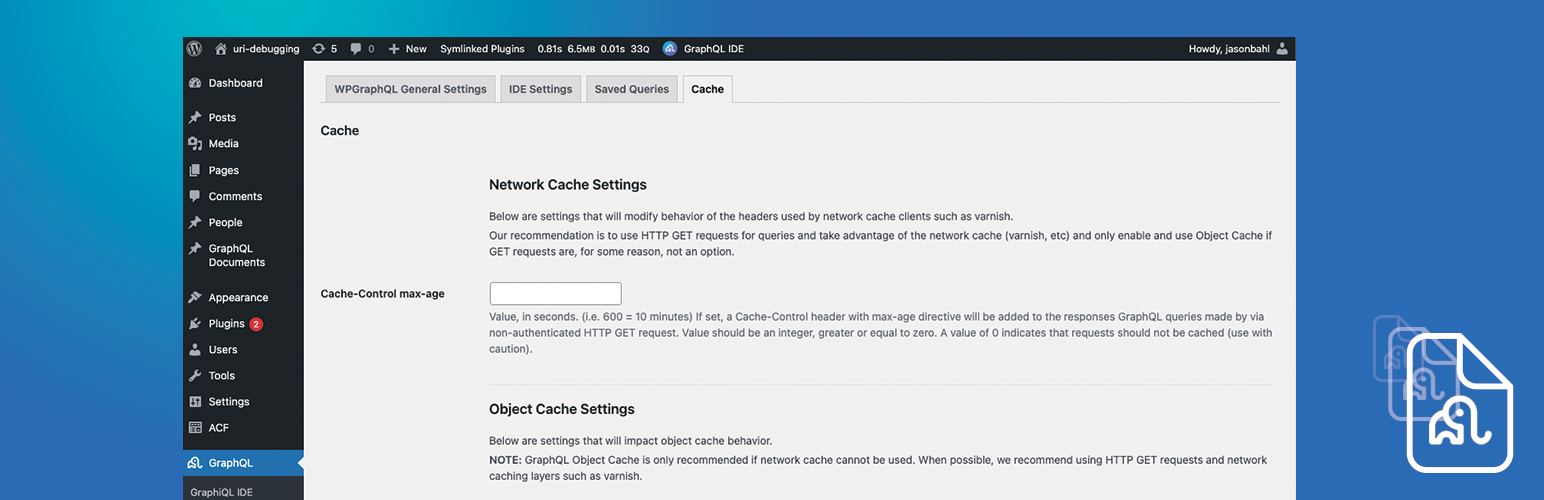Click the Cache-Control max-age label

pos(382,293)
